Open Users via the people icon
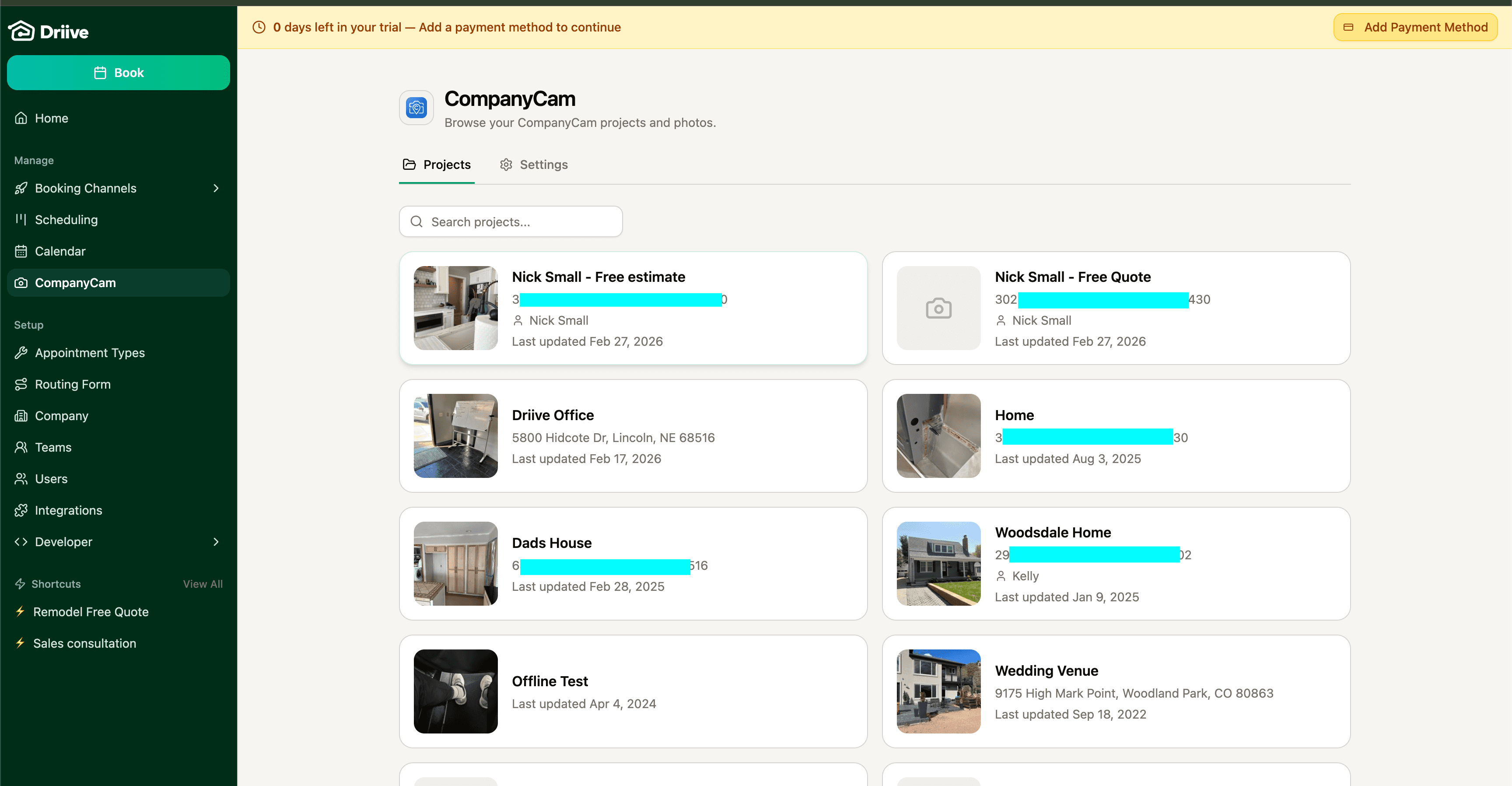The height and width of the screenshot is (786, 1512). (x=21, y=478)
